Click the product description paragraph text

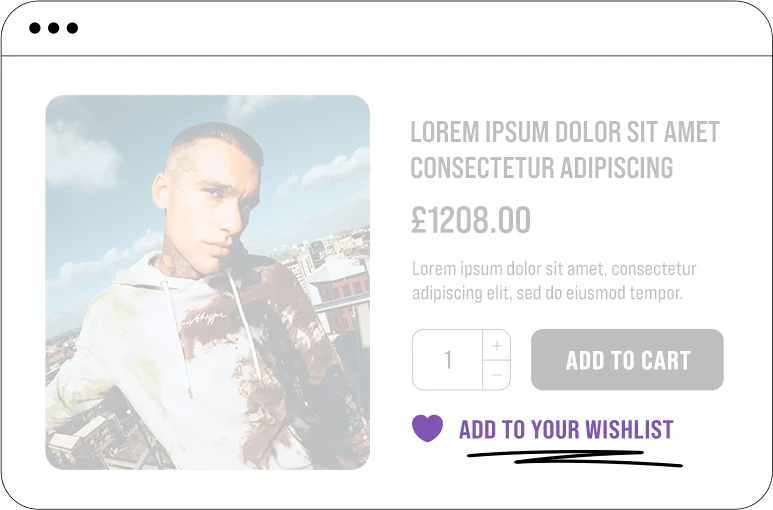tap(554, 281)
